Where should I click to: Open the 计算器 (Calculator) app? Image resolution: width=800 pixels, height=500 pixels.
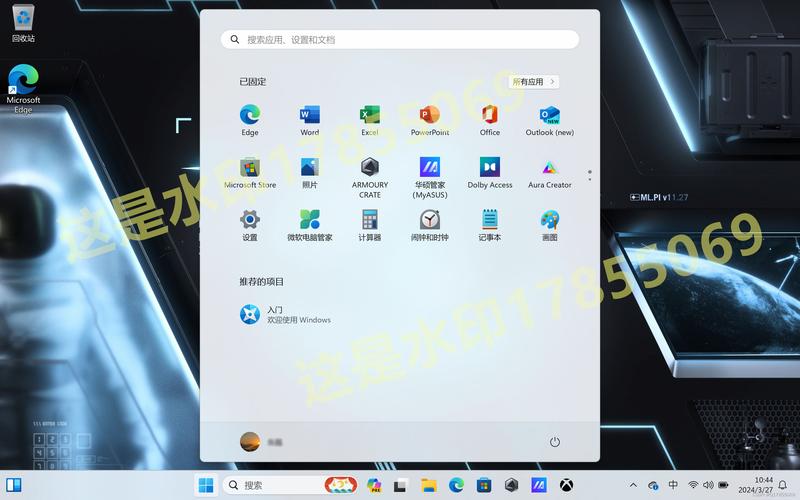370,226
